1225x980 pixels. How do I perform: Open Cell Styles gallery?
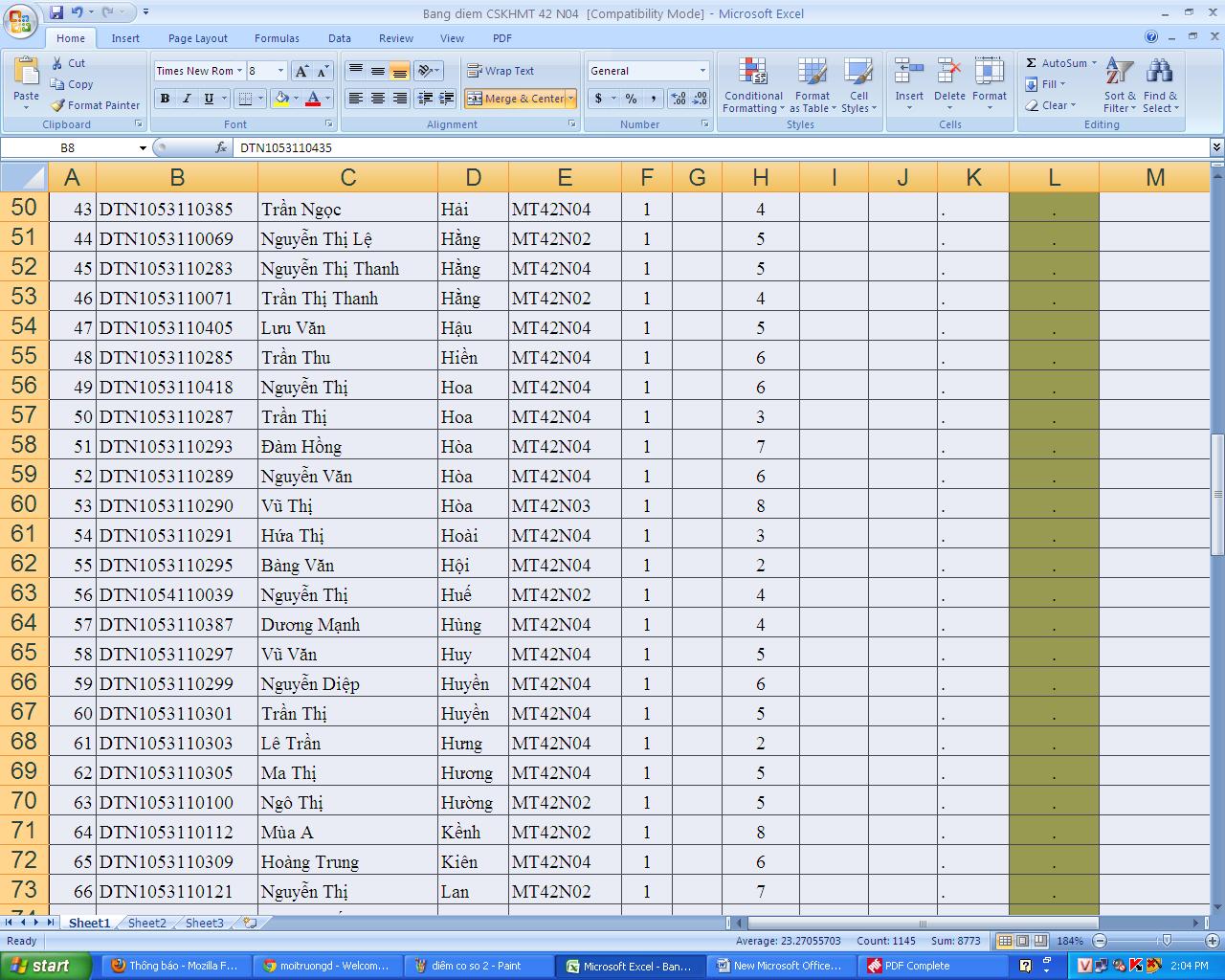(858, 85)
